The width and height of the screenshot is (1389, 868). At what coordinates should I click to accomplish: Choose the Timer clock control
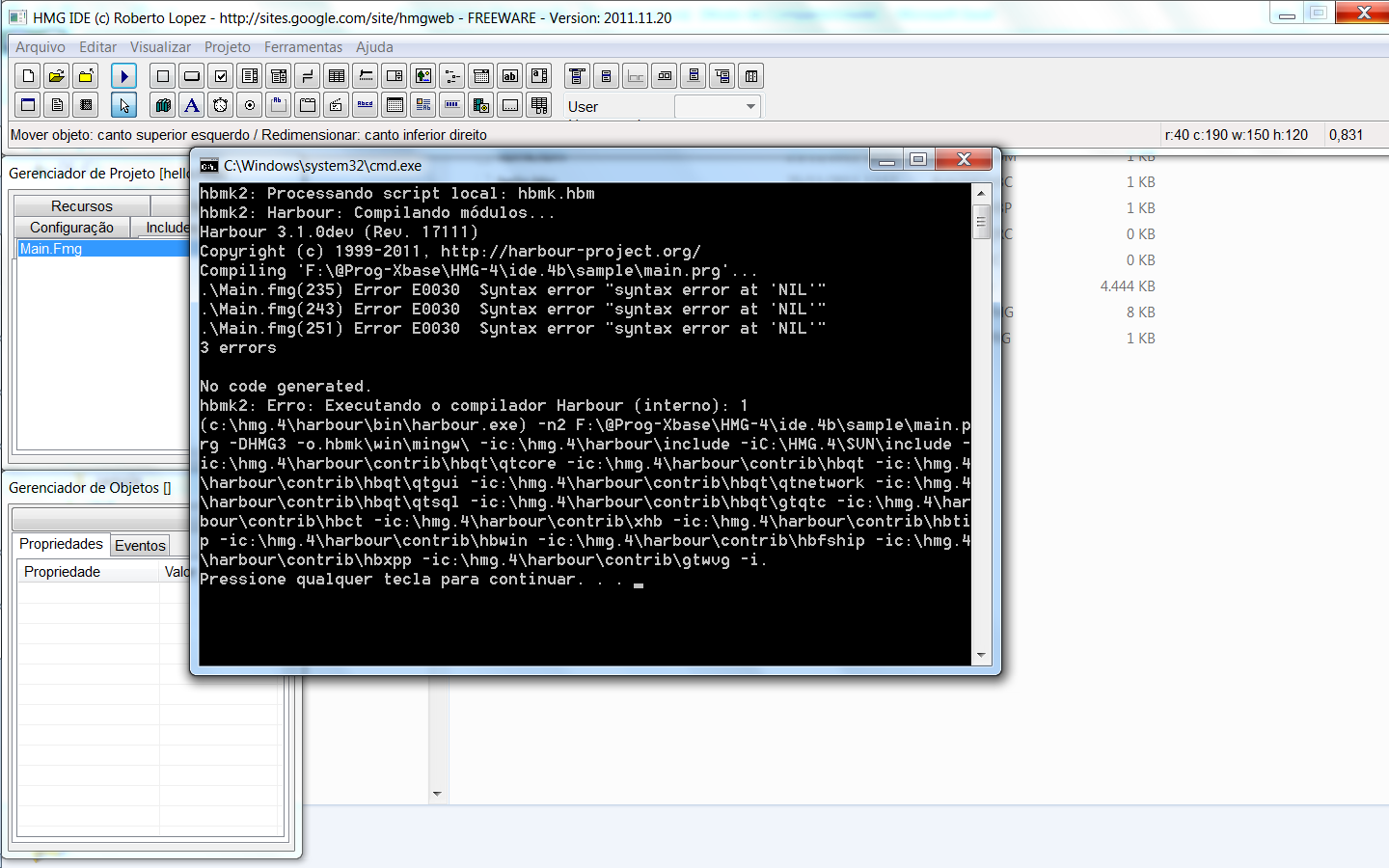pos(221,105)
